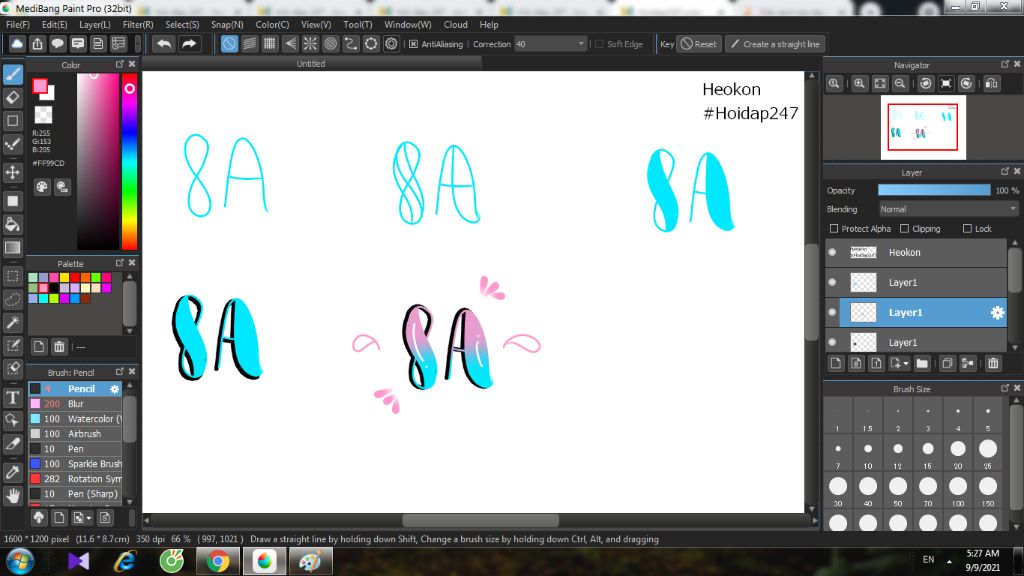Screen dimensions: 1024x576
Task: Open snap settings gear in toolbar
Action: click(x=391, y=44)
